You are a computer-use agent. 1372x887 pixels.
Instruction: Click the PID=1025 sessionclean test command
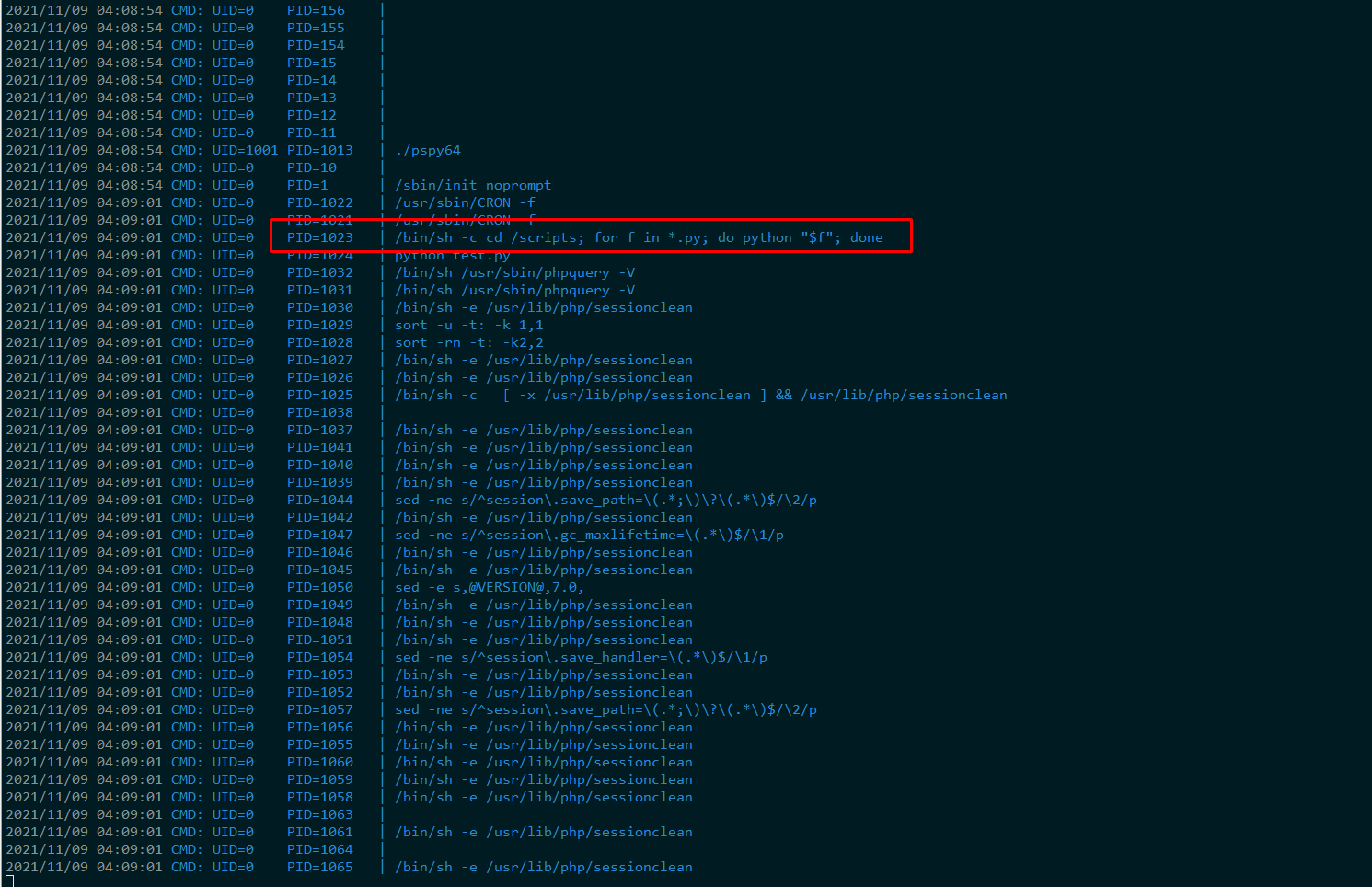coord(700,395)
